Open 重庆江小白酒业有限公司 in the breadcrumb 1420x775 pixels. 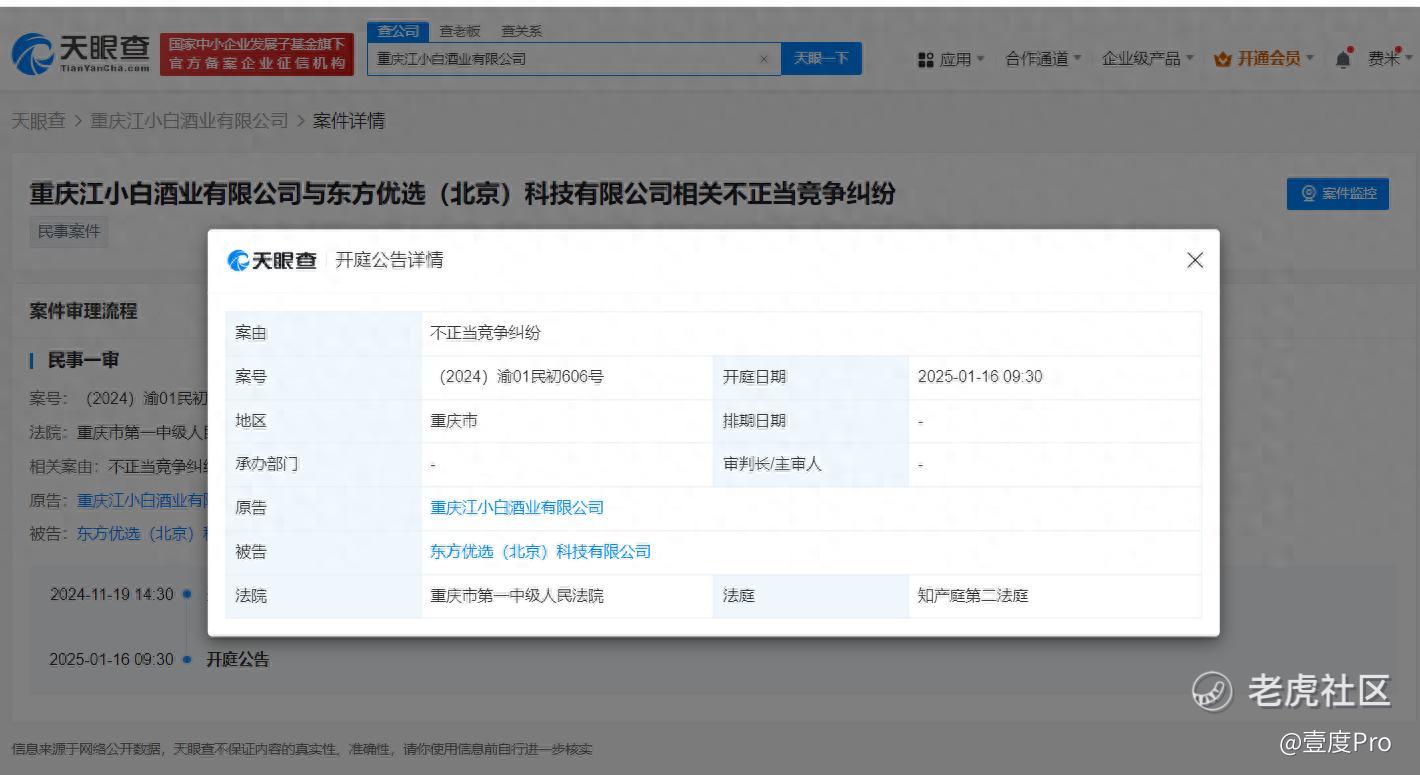click(189, 121)
